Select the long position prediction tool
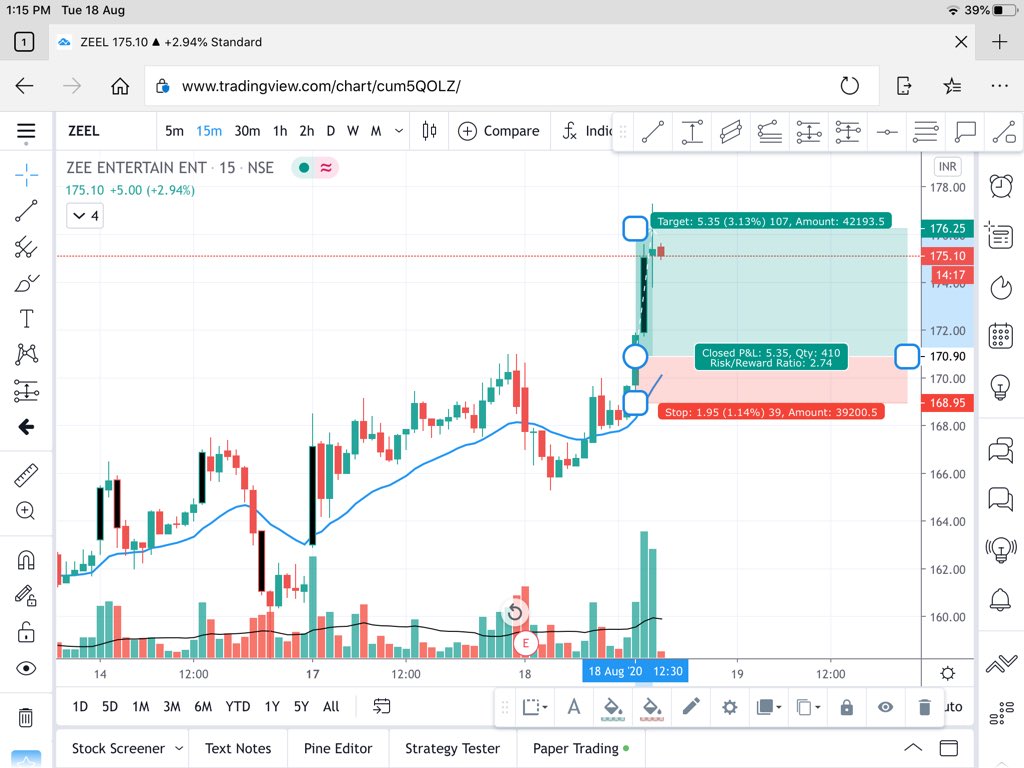The height and width of the screenshot is (768, 1024). point(26,391)
